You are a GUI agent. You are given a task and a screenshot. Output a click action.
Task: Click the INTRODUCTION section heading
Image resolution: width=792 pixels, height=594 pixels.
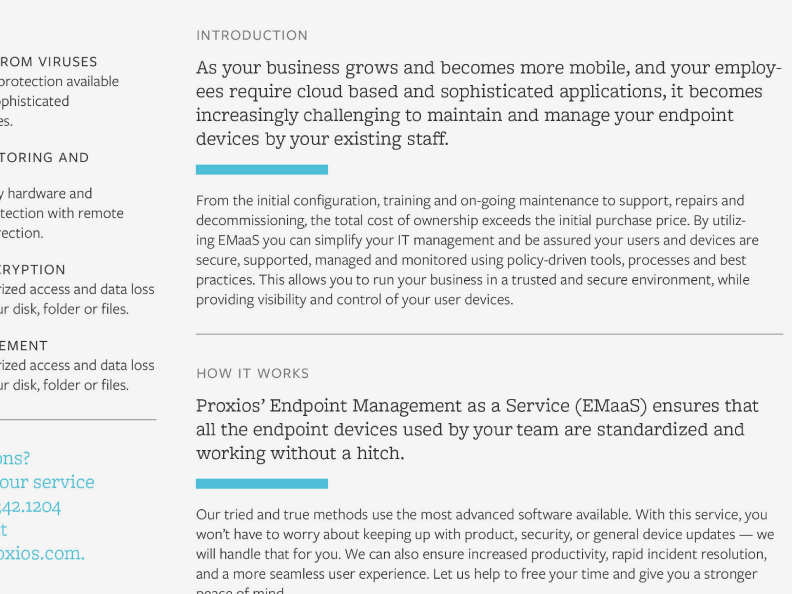coord(252,35)
